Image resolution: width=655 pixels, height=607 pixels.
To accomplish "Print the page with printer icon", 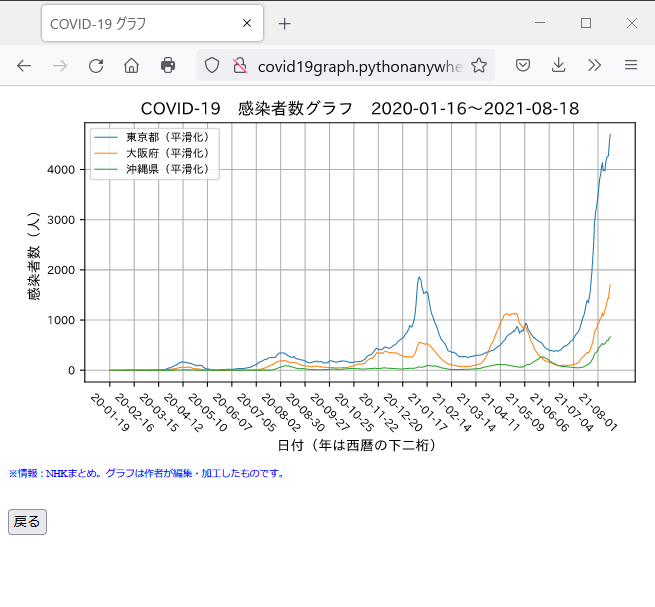I will point(168,66).
